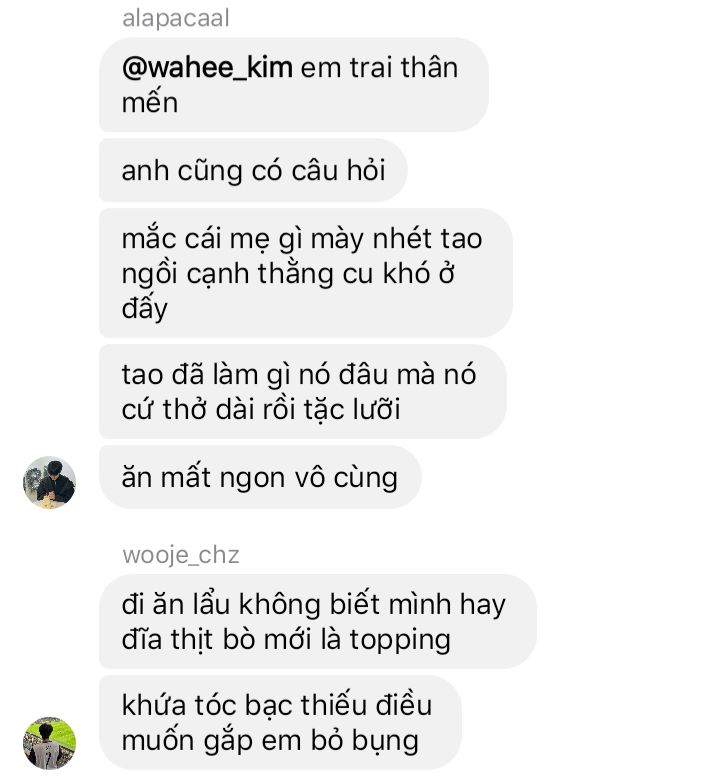This screenshot has width=720, height=782.
Task: Select the 'mắc cái mẹ gì mày nhét' message
Action: (306, 273)
